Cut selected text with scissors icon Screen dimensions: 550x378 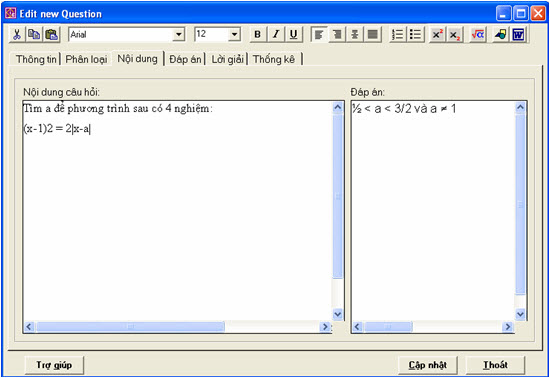[x=16, y=35]
